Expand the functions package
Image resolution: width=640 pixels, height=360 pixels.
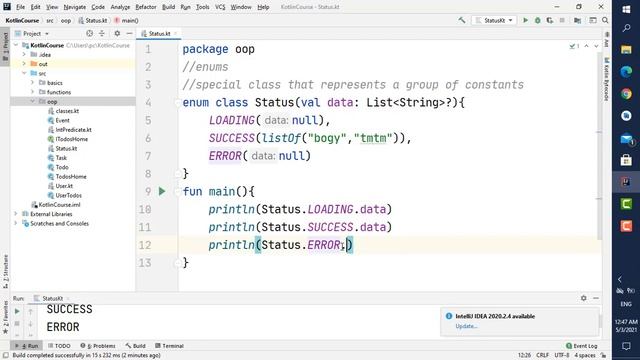33,92
